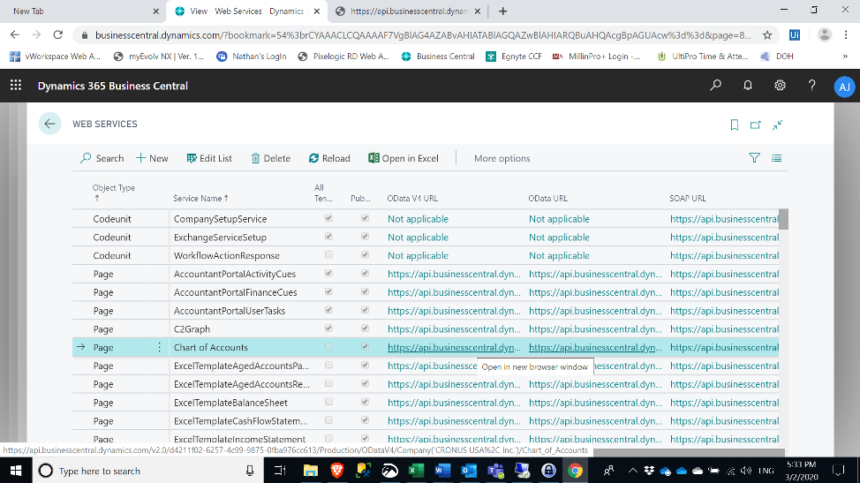Viewport: 860px width, 483px height.
Task: Reload the browser page
Action: click(x=58, y=35)
